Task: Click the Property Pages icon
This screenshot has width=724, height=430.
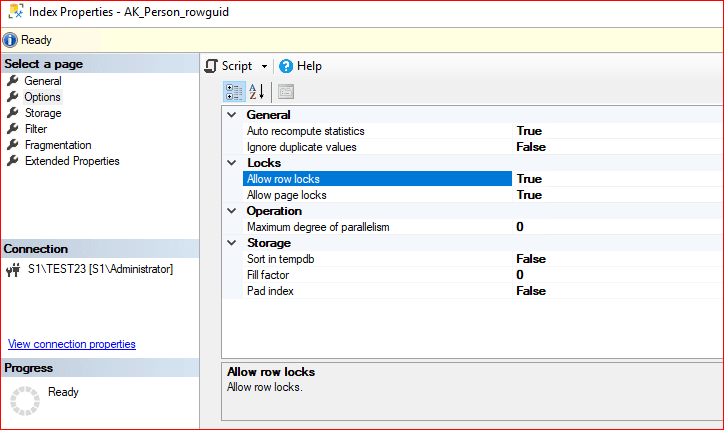Action: 285,92
